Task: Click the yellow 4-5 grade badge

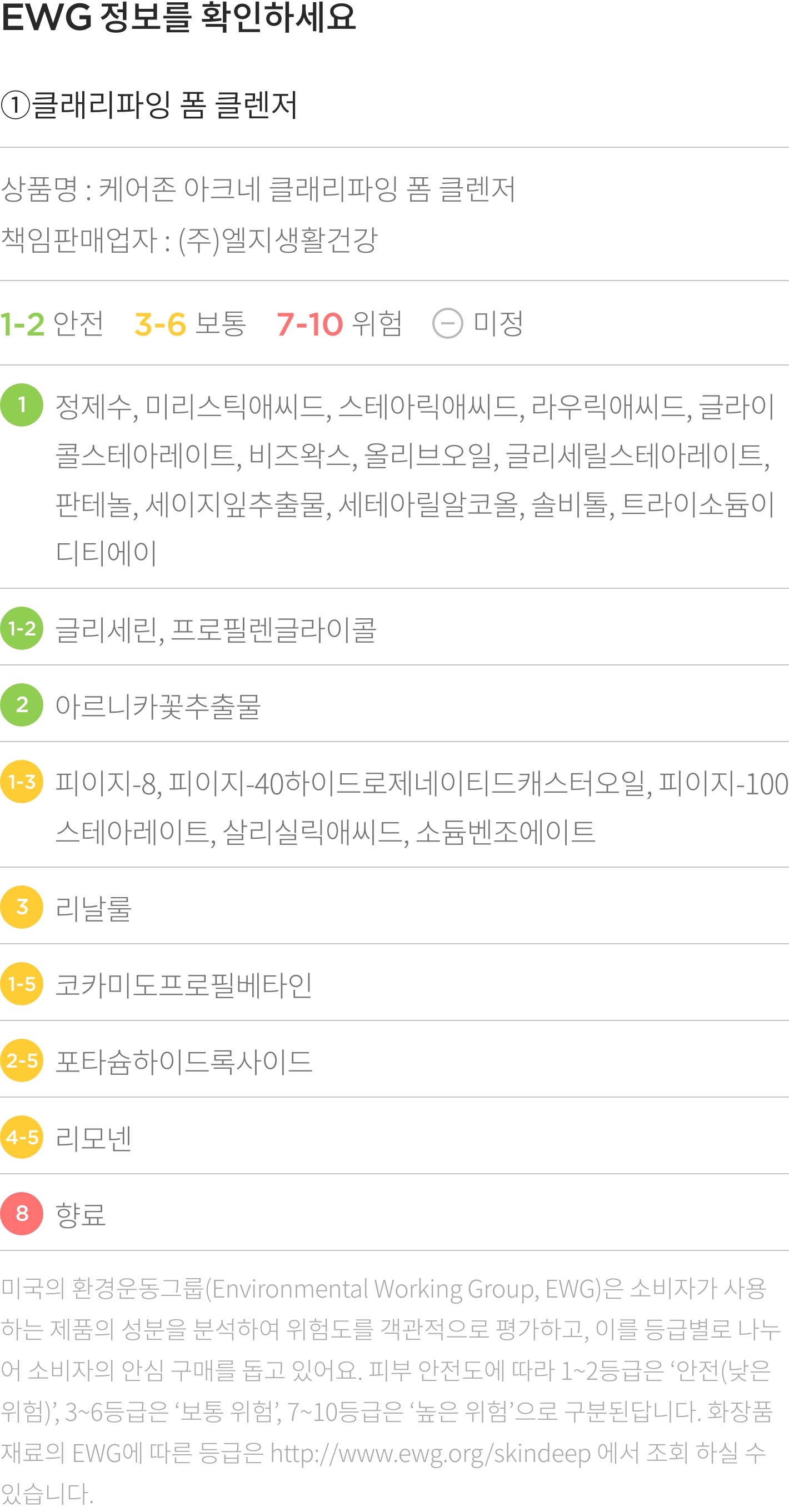Action: pyautogui.click(x=22, y=1137)
